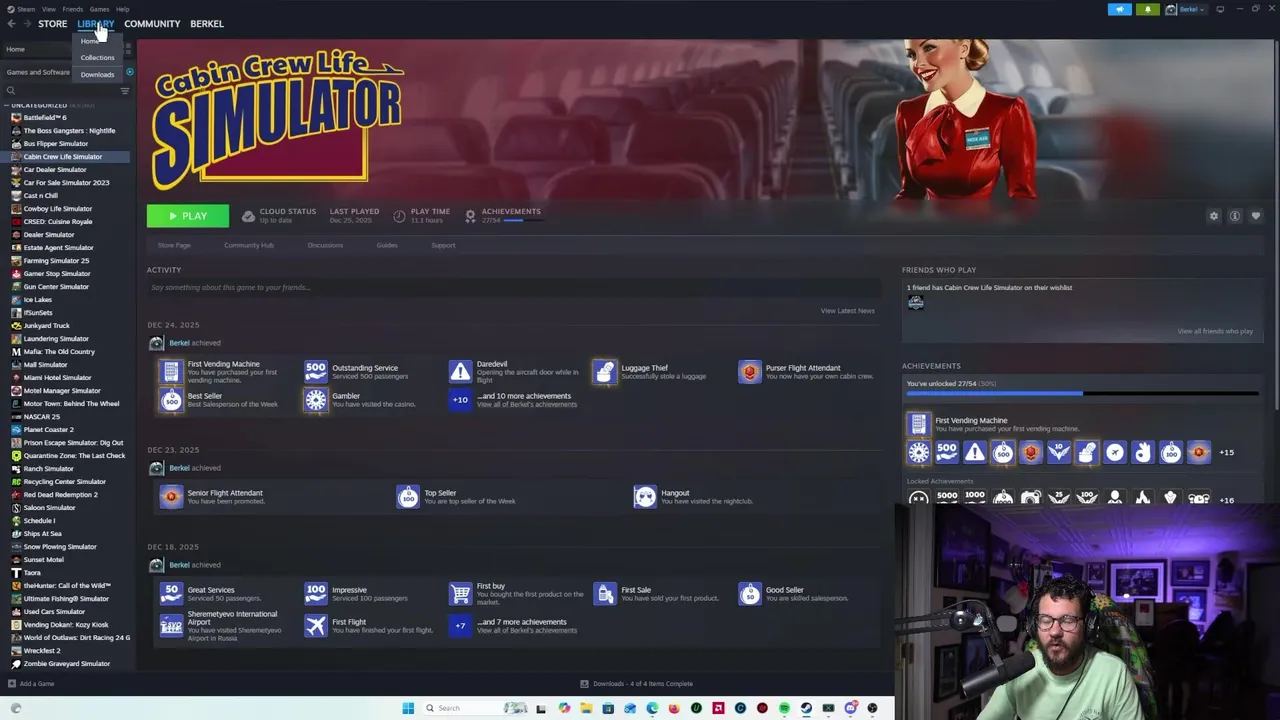Open the blue announcements megaphone button
1280x720 pixels.
pos(1119,9)
